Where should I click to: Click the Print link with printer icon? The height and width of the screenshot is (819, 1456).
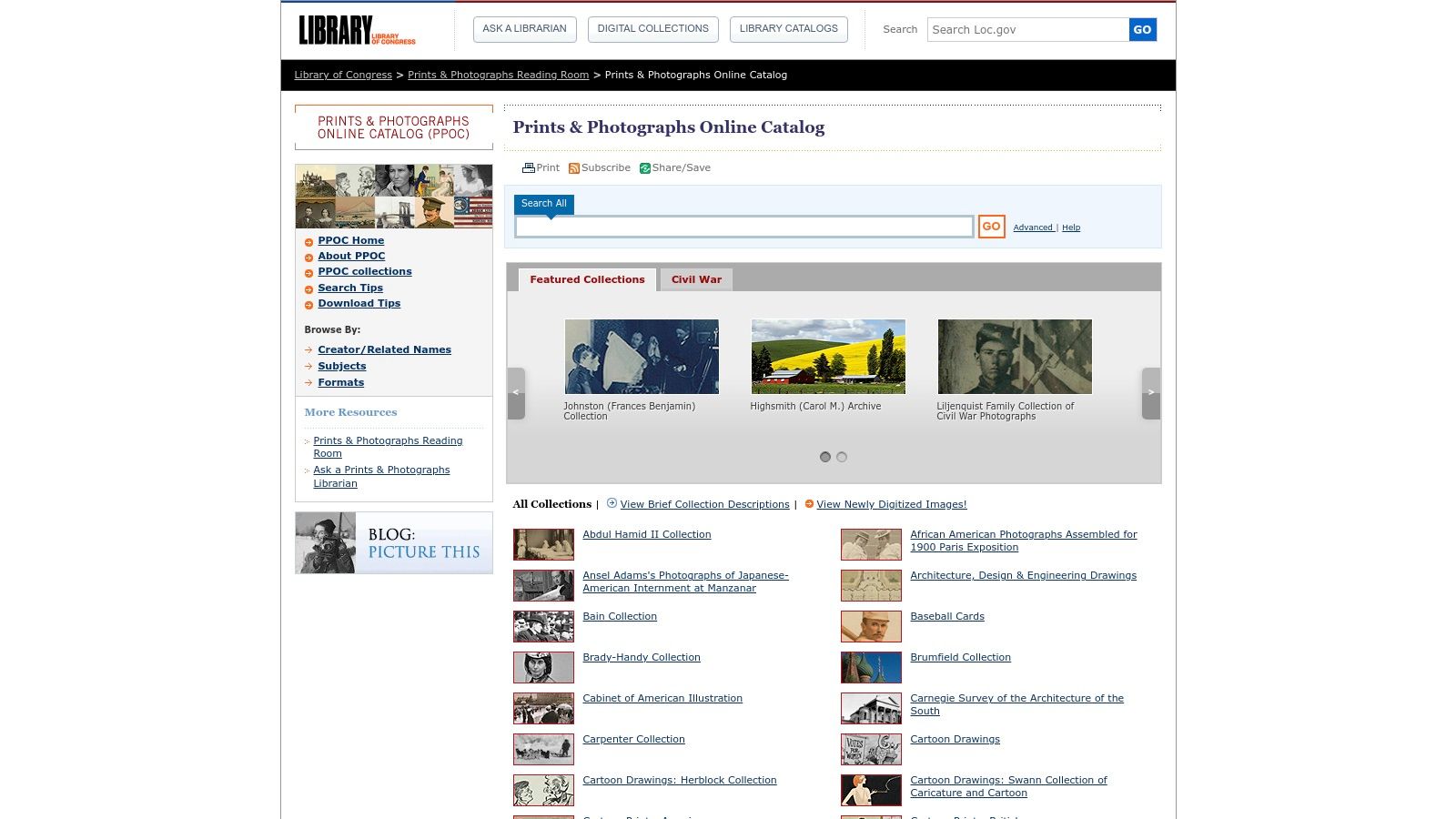pyautogui.click(x=541, y=167)
